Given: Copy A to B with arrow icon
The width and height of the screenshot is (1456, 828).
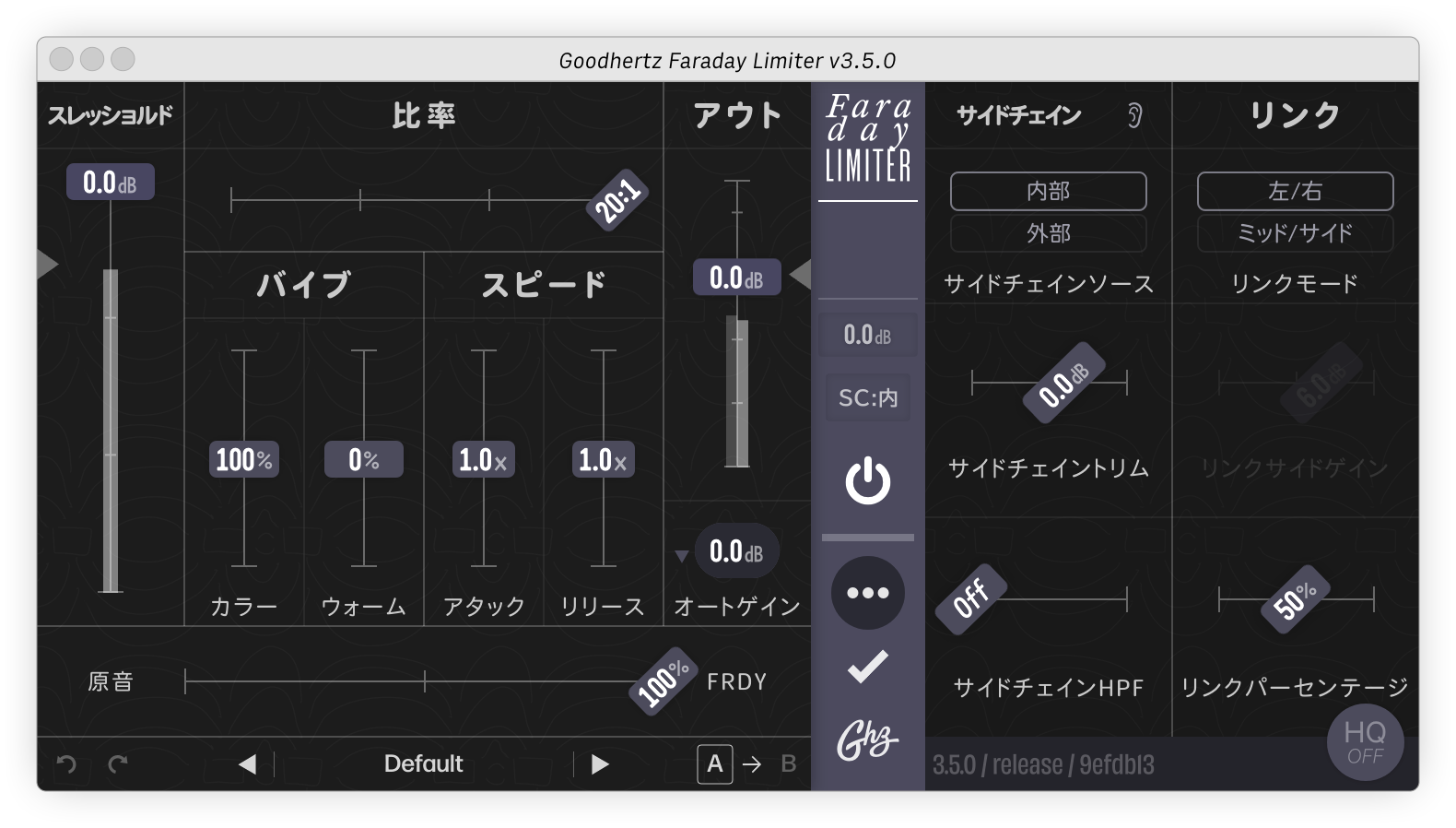Looking at the screenshot, I should pyautogui.click(x=752, y=764).
